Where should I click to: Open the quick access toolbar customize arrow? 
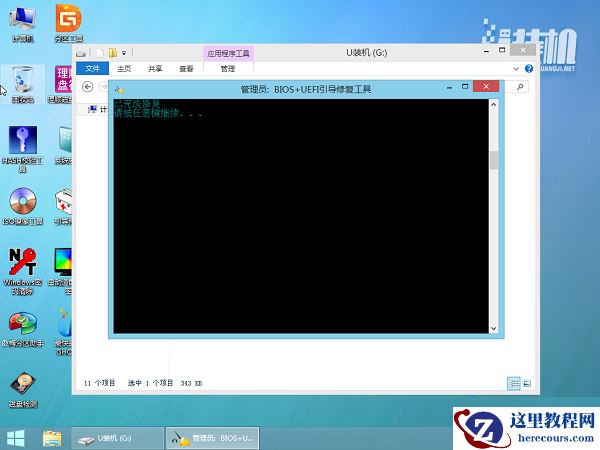click(124, 53)
